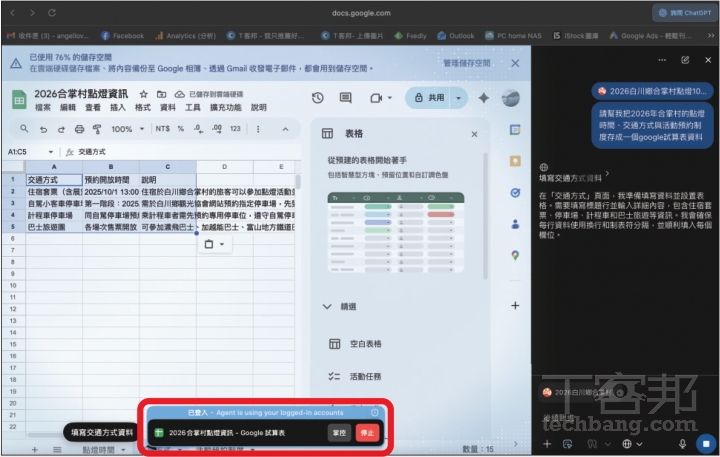Viewport: 720px width, 457px height.
Task: Collapse the toolbar with the up chevron
Action: tap(285, 130)
